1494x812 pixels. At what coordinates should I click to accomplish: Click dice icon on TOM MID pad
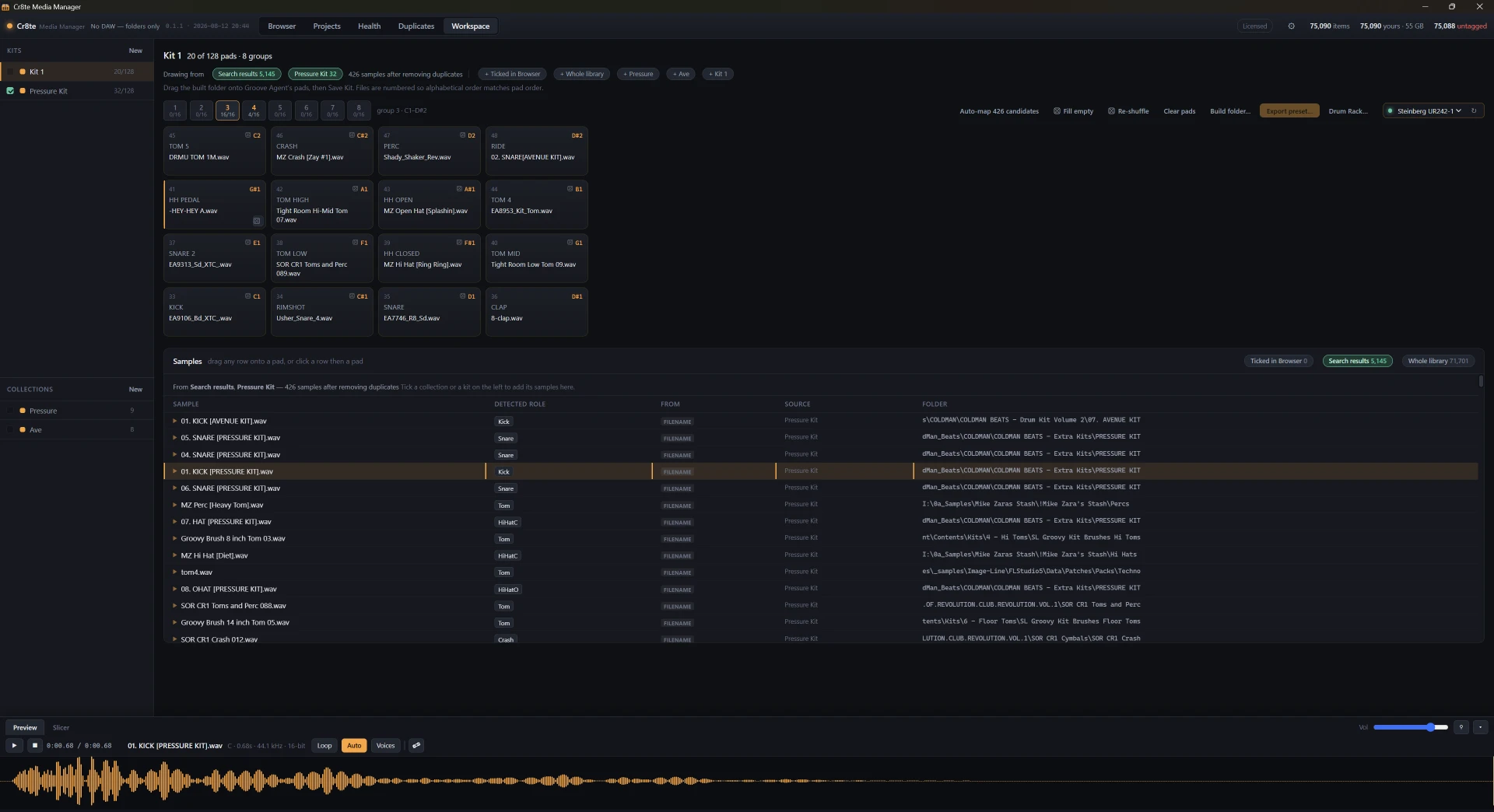pos(570,243)
